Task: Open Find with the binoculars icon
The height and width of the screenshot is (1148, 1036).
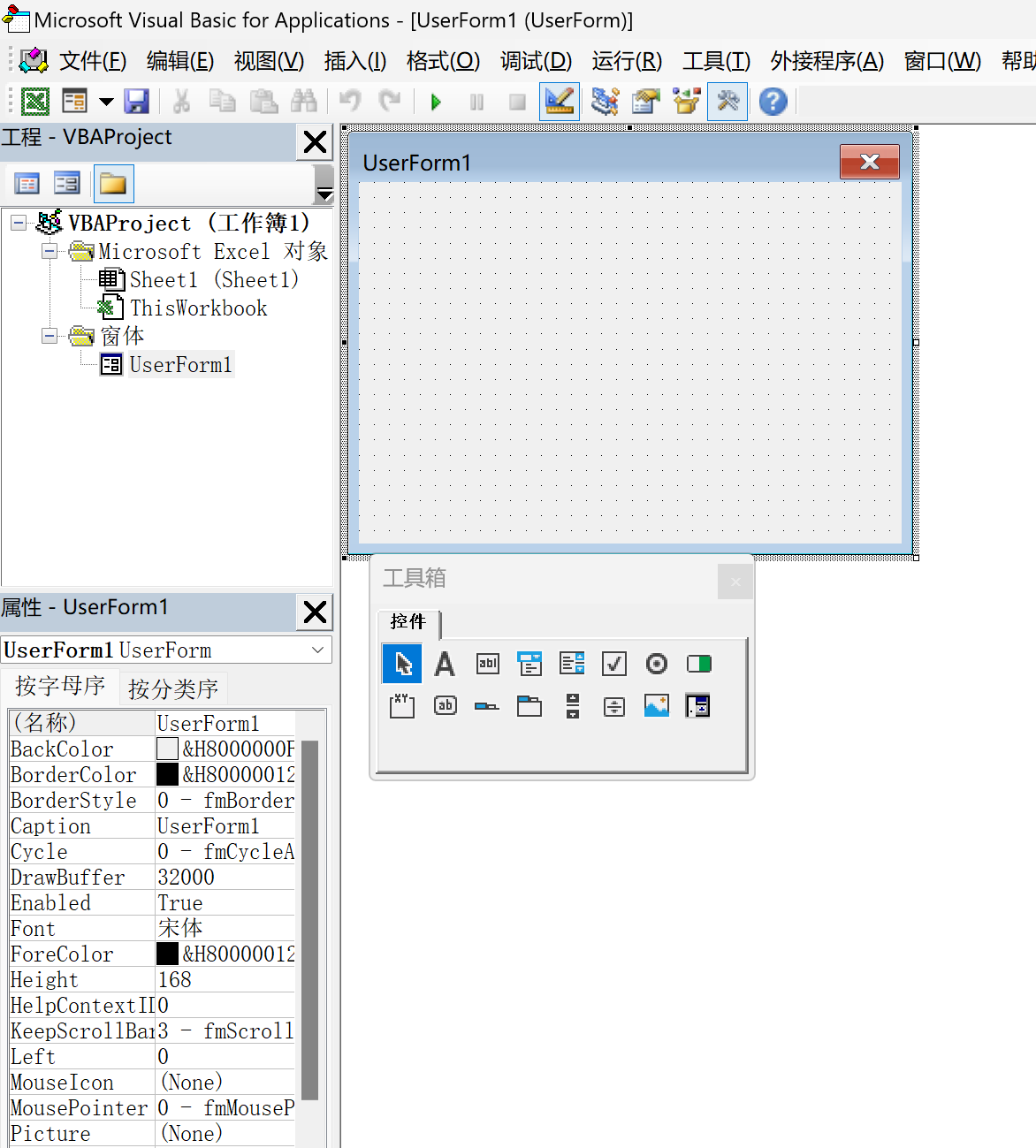Action: pyautogui.click(x=304, y=102)
